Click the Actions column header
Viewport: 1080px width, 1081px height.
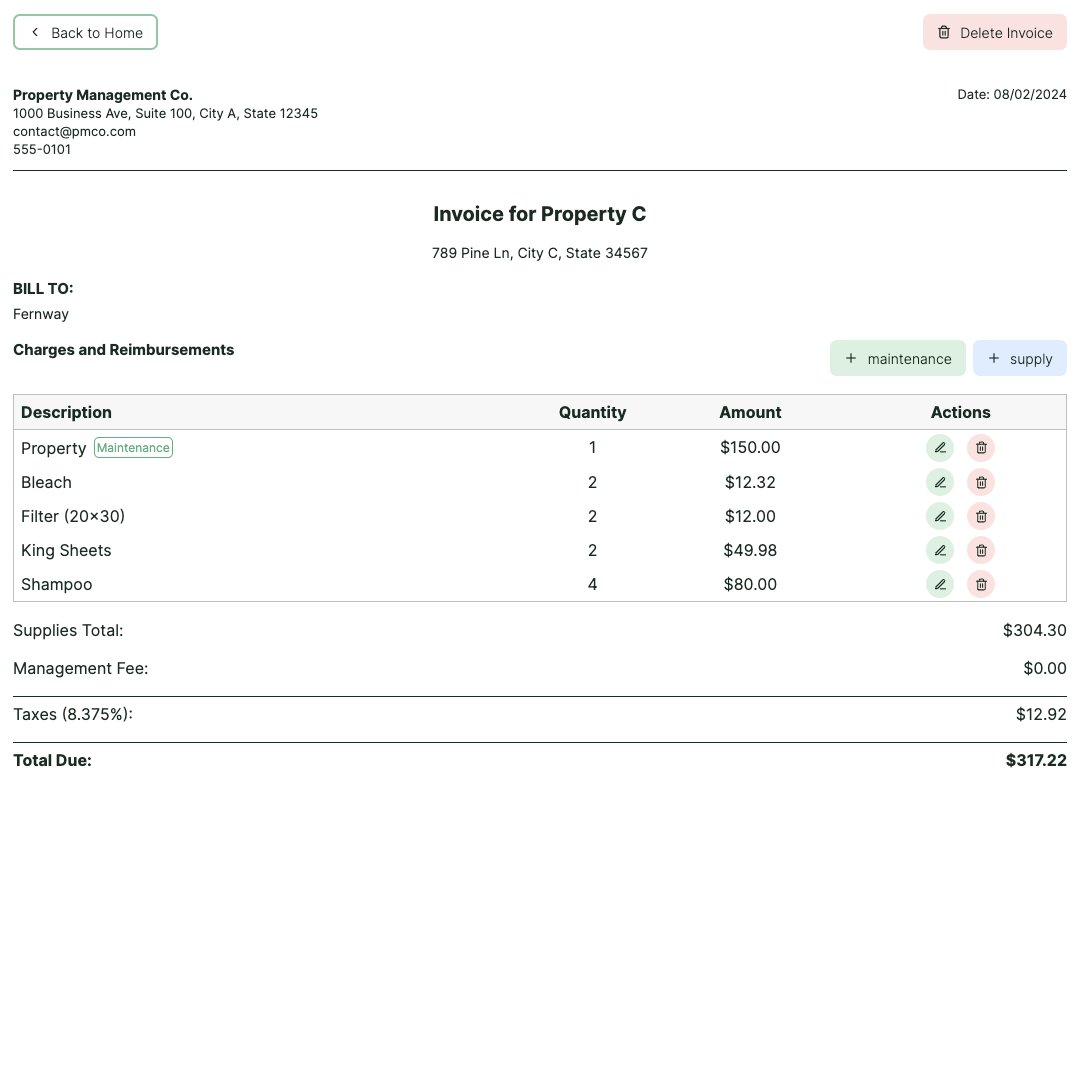(x=960, y=412)
